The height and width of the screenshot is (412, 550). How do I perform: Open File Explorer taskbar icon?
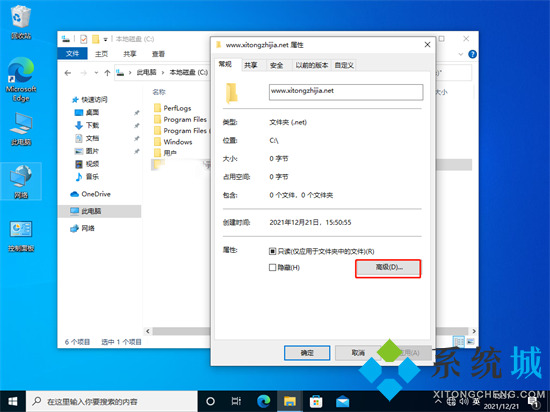click(x=290, y=401)
